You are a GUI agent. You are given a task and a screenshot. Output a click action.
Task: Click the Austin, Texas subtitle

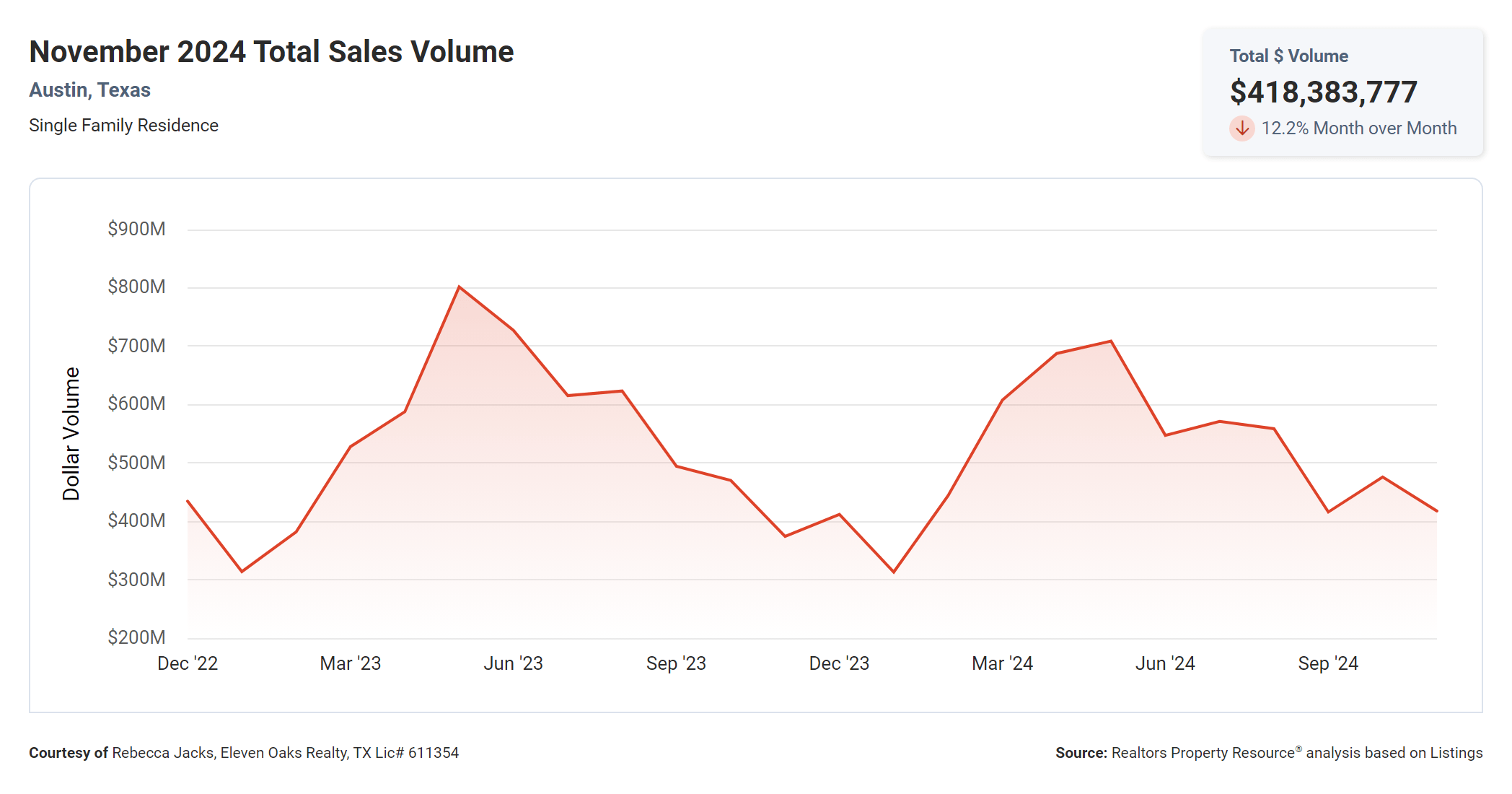pyautogui.click(x=89, y=90)
